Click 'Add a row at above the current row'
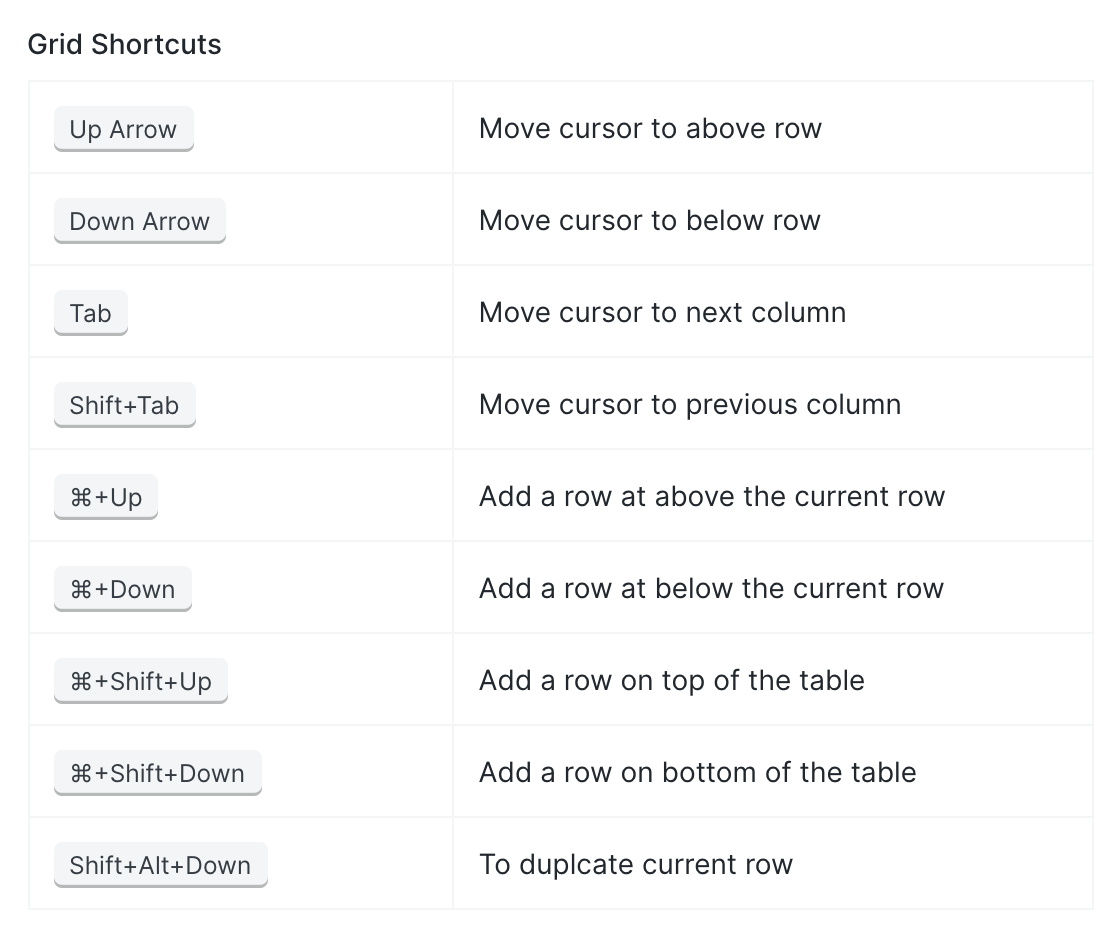Image resolution: width=1116 pixels, height=946 pixels. click(712, 497)
